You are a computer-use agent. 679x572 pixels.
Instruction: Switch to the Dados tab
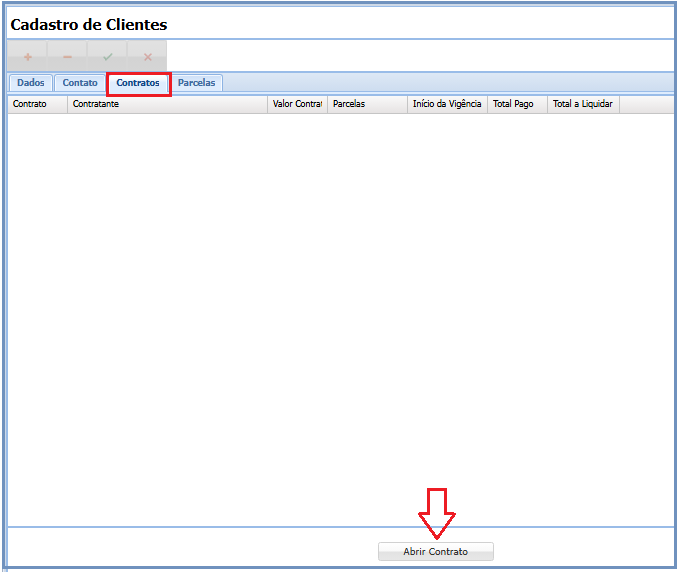pos(30,83)
